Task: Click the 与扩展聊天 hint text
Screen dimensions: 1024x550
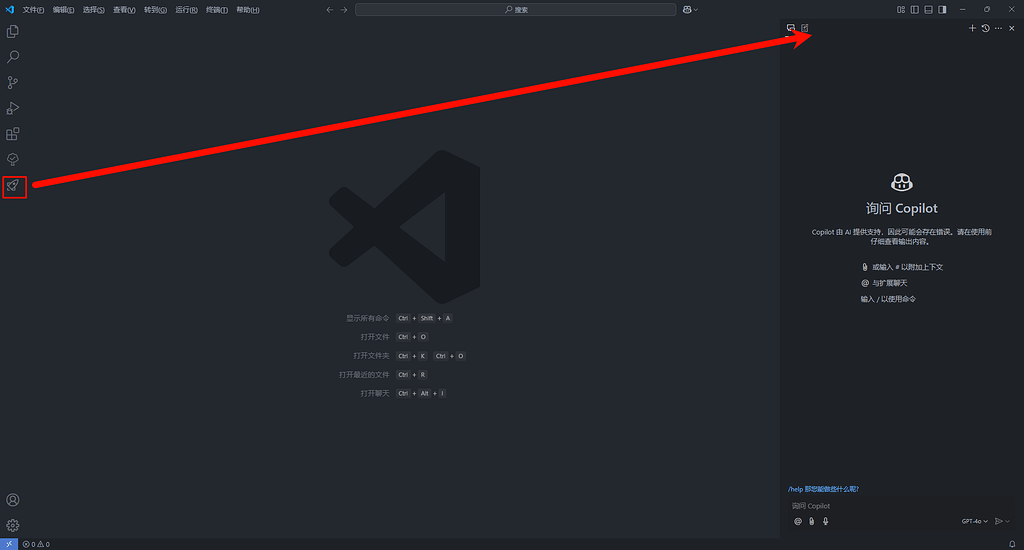Action: (889, 283)
